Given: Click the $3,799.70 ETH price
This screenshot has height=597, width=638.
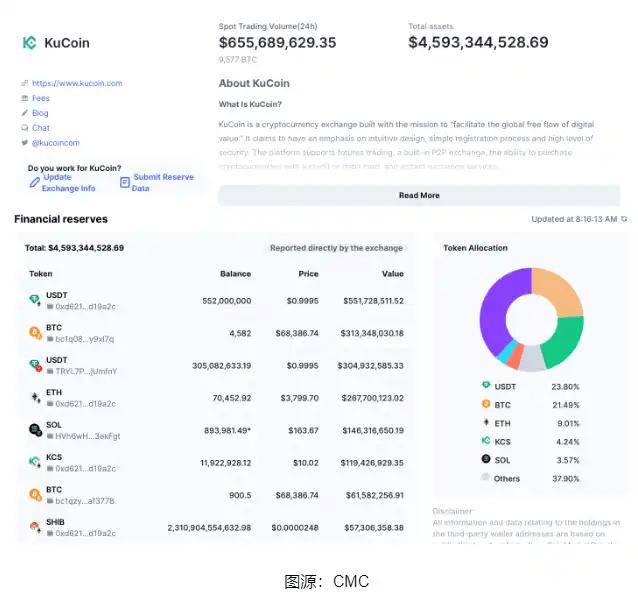Looking at the screenshot, I should 299,398.
